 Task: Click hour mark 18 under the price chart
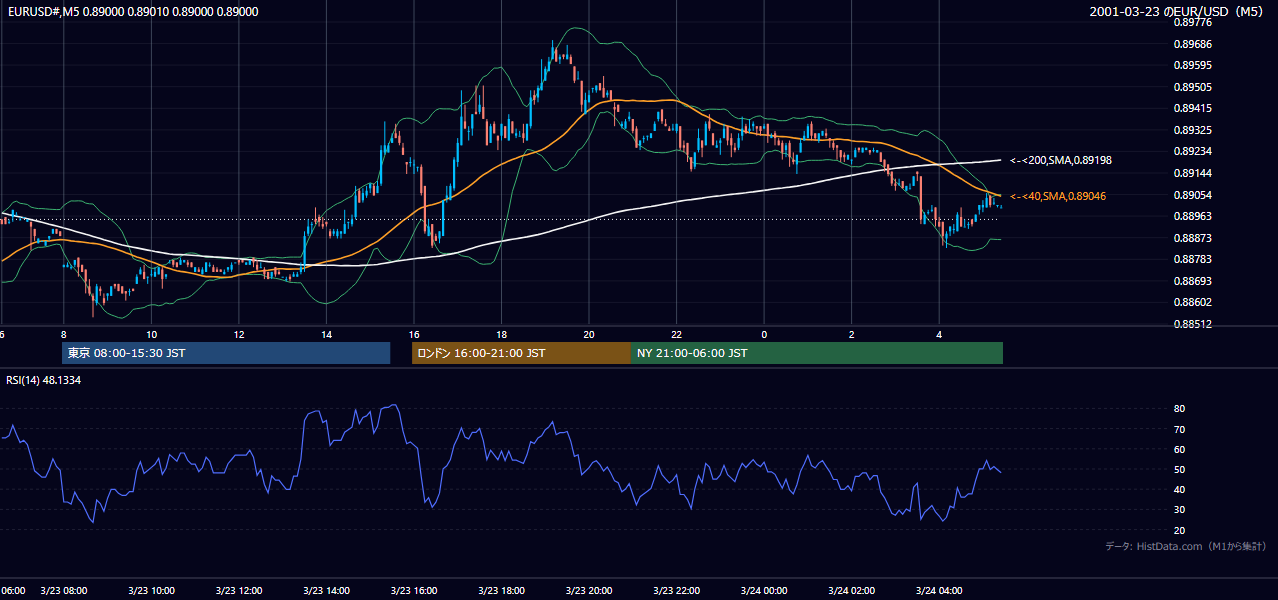click(x=502, y=334)
